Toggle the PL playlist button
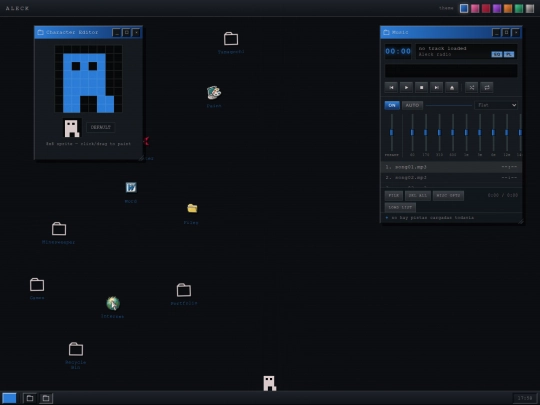This screenshot has height=405, width=540. tap(509, 54)
